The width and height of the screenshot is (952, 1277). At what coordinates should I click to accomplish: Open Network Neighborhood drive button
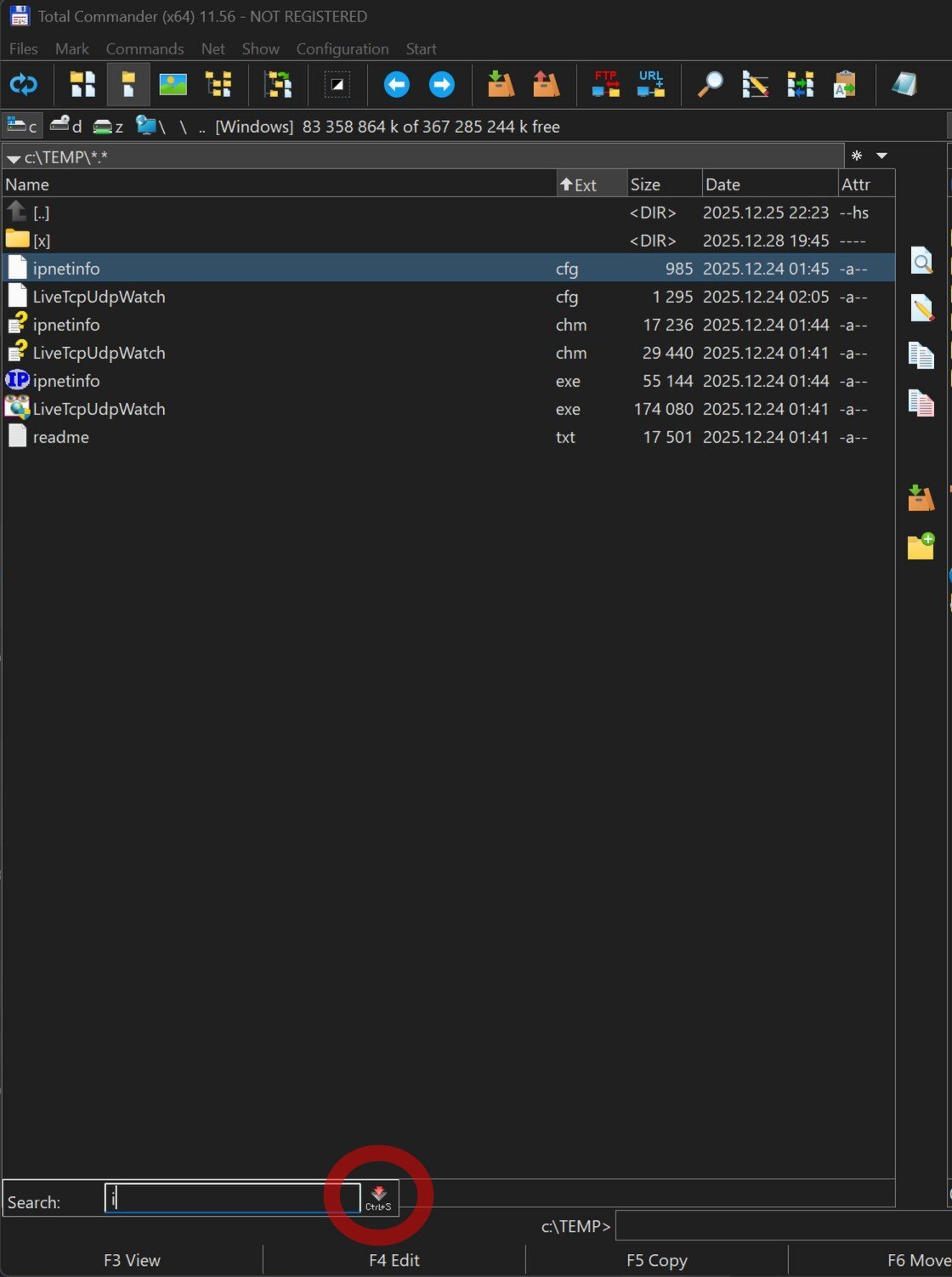pyautogui.click(x=150, y=126)
